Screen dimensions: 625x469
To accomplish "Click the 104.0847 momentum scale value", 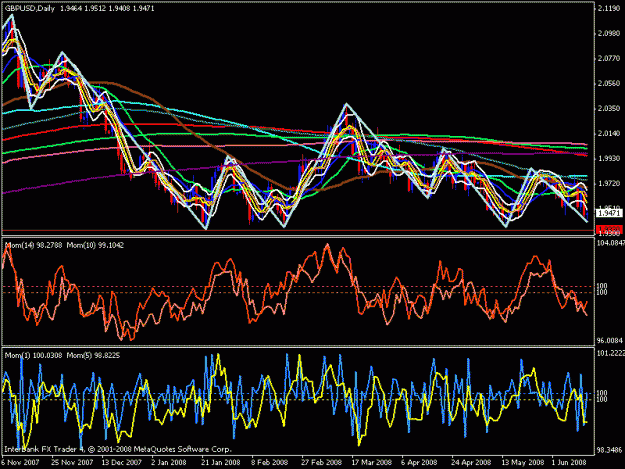I will [611, 243].
